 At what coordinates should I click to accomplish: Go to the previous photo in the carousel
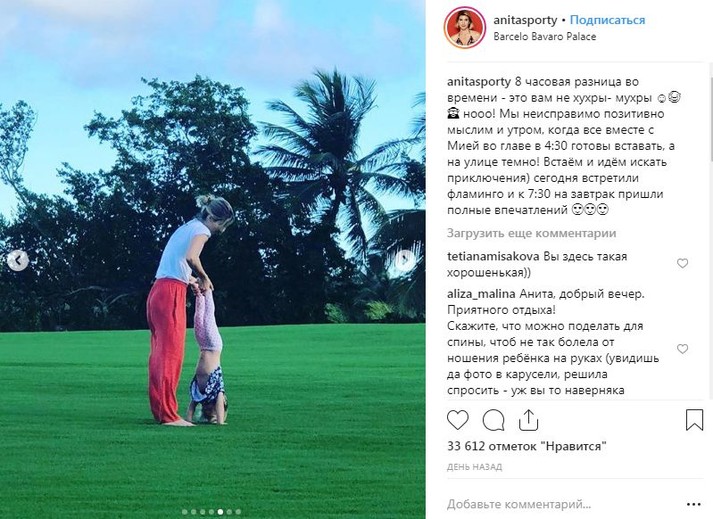[x=18, y=261]
